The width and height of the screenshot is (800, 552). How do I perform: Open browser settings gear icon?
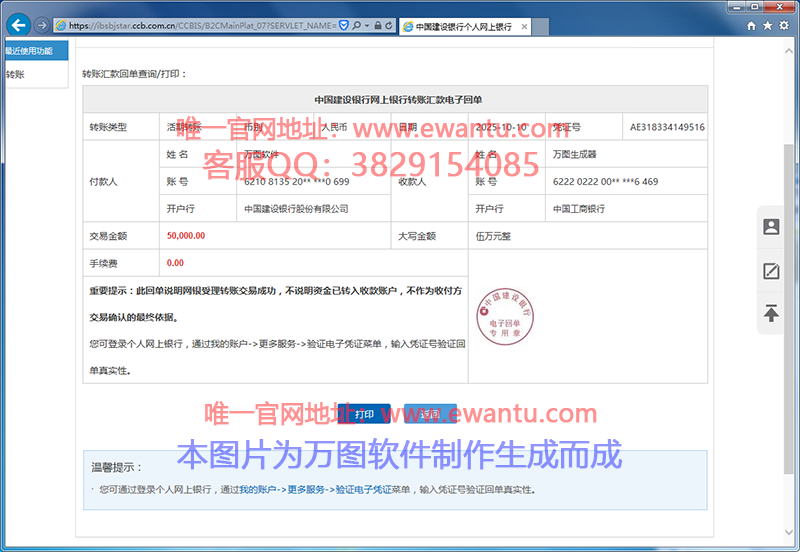pyautogui.click(x=784, y=26)
